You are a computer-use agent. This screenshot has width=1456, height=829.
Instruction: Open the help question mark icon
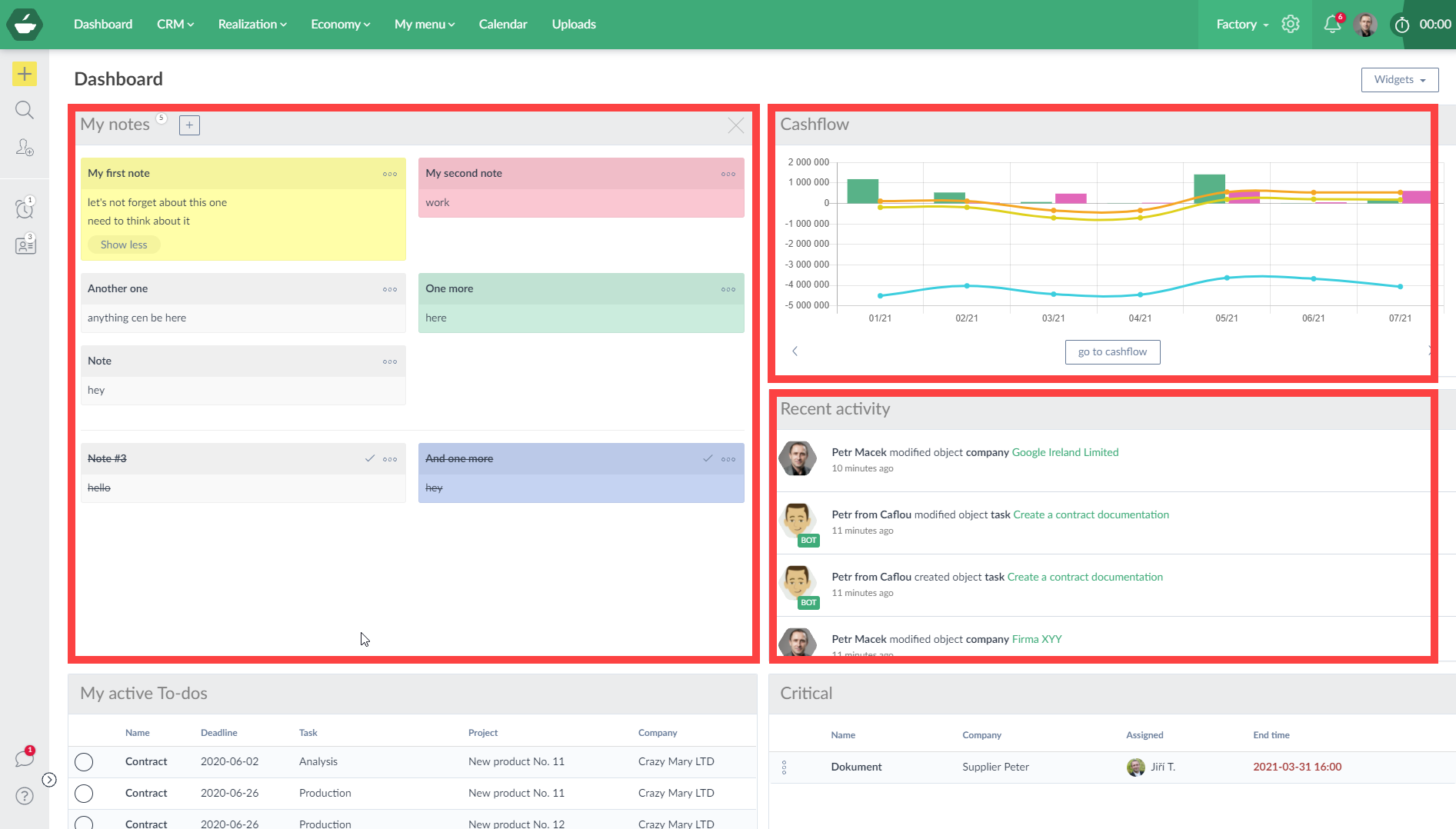[x=25, y=796]
